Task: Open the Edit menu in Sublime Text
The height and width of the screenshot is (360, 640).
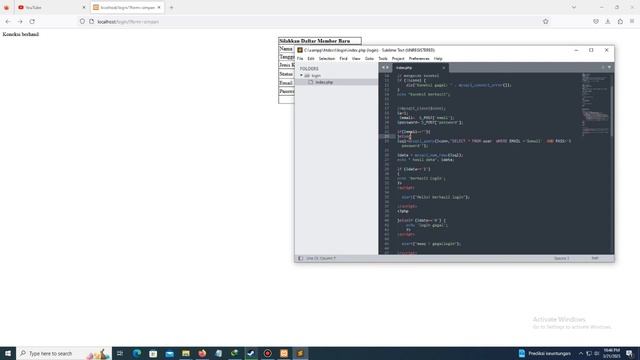Action: pyautogui.click(x=311, y=59)
